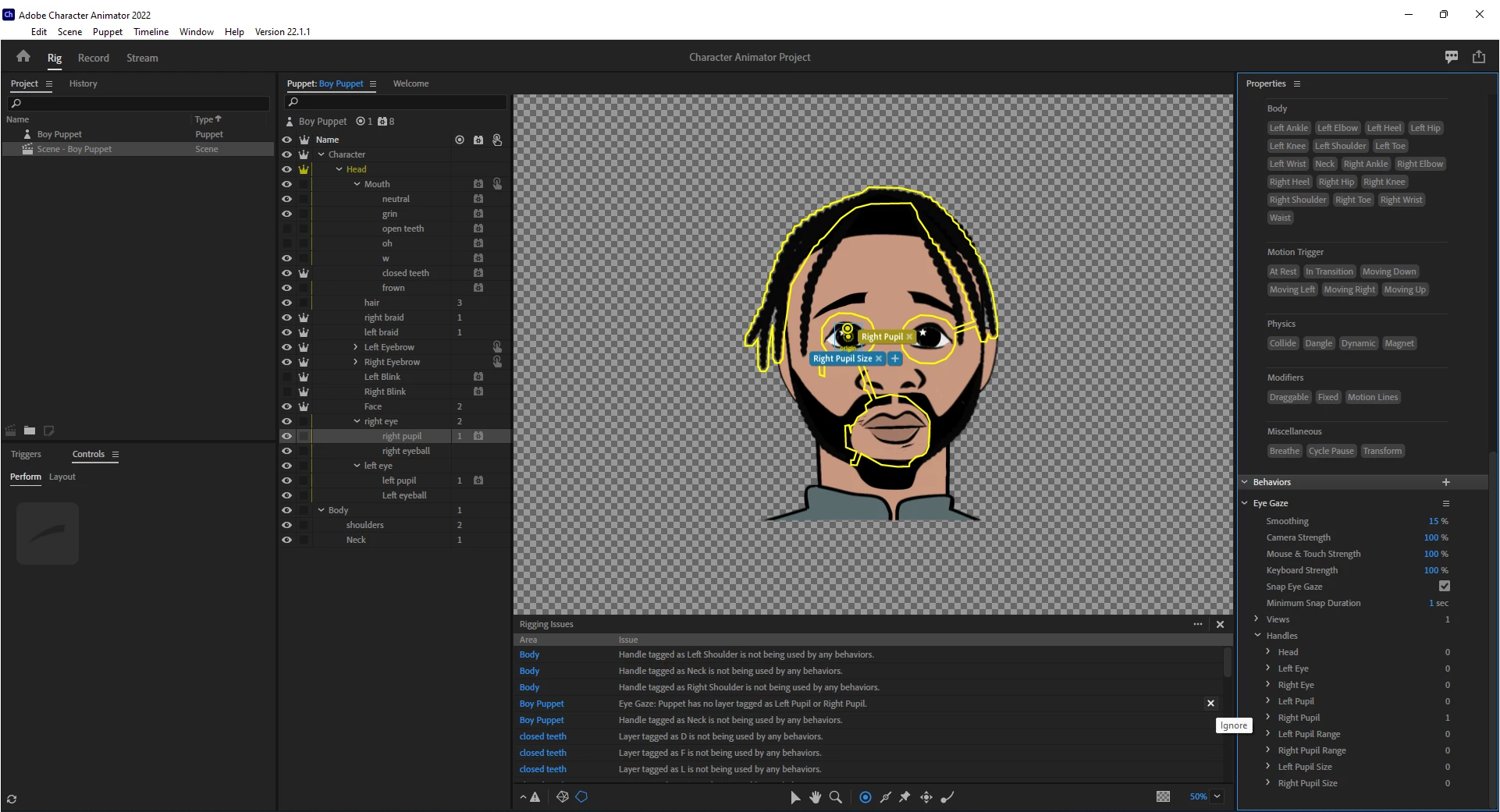The width and height of the screenshot is (1500, 812).
Task: Add a tag with the blue plus icon
Action: click(x=895, y=359)
